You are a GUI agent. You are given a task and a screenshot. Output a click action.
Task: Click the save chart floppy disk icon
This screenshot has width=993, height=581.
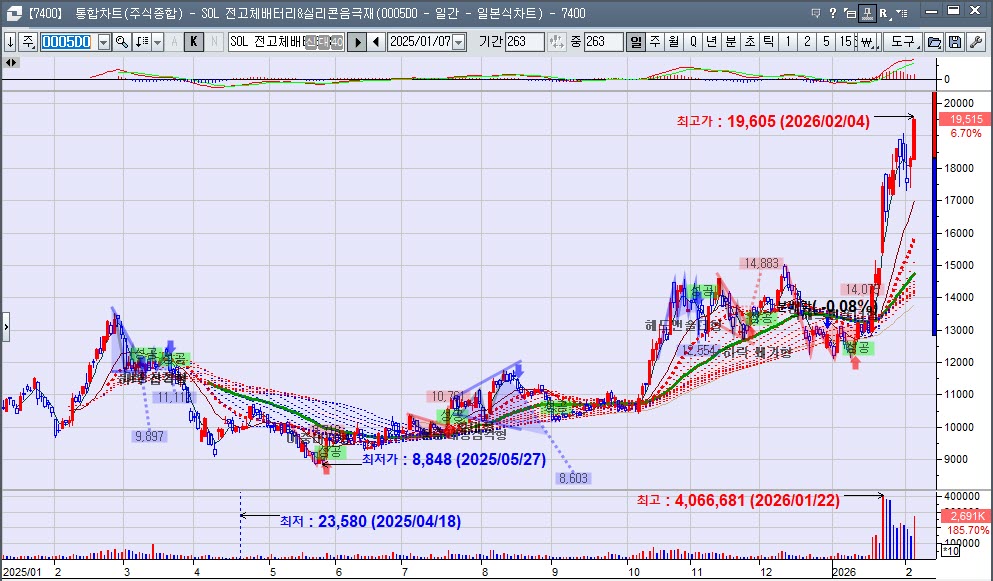tap(954, 42)
